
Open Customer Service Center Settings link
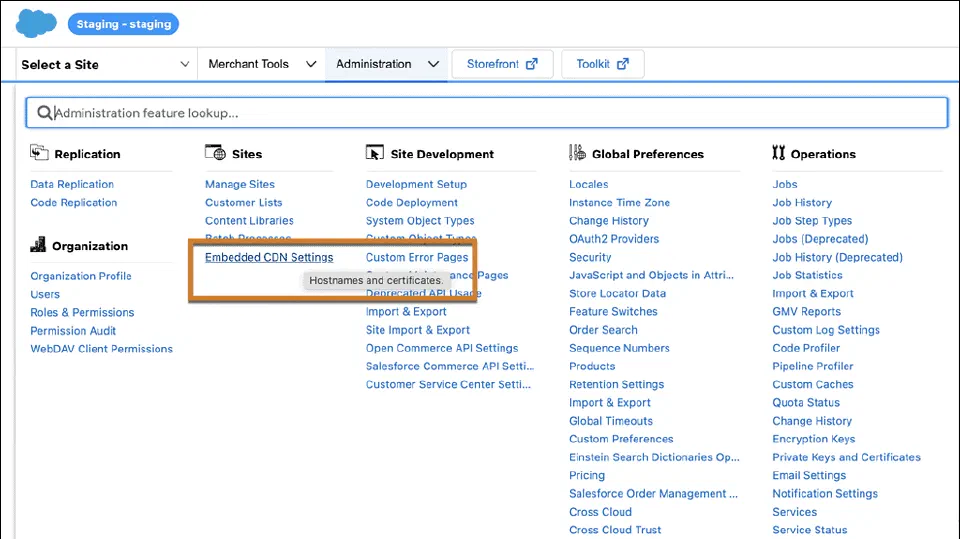[x=448, y=385]
